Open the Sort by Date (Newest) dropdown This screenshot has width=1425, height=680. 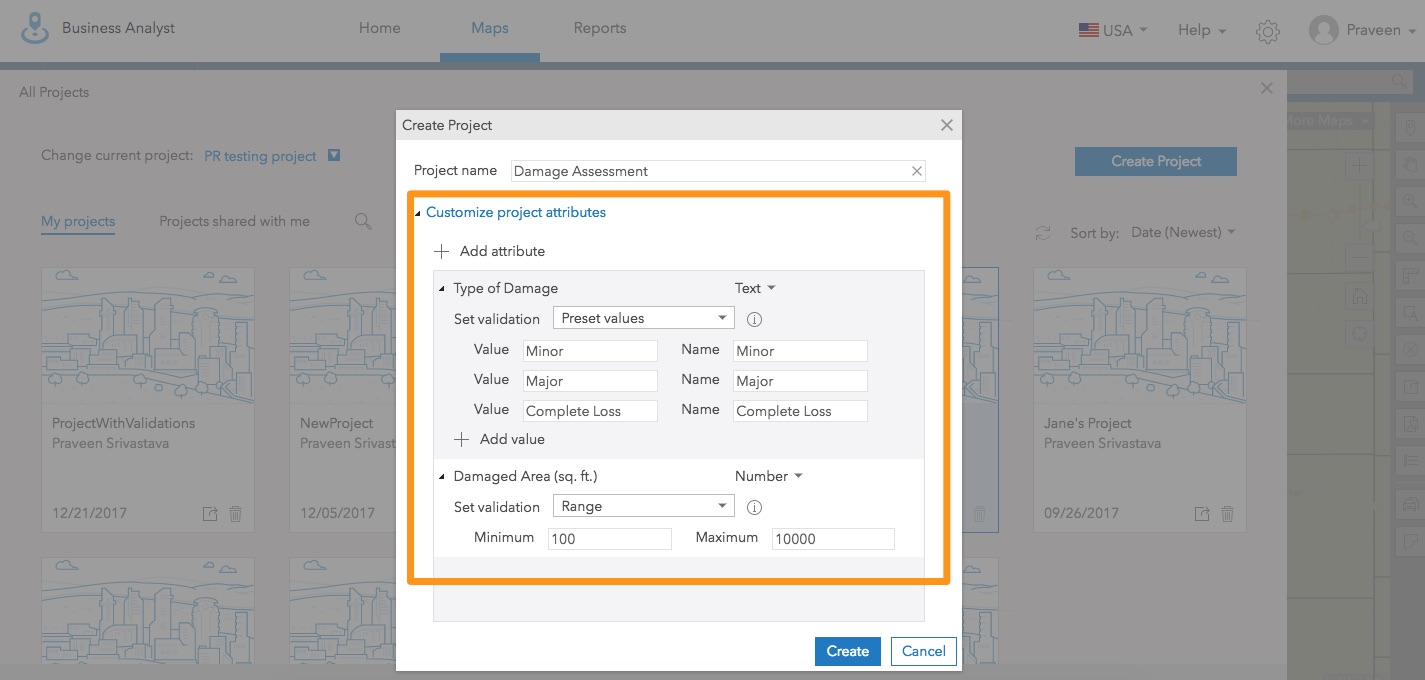1183,232
